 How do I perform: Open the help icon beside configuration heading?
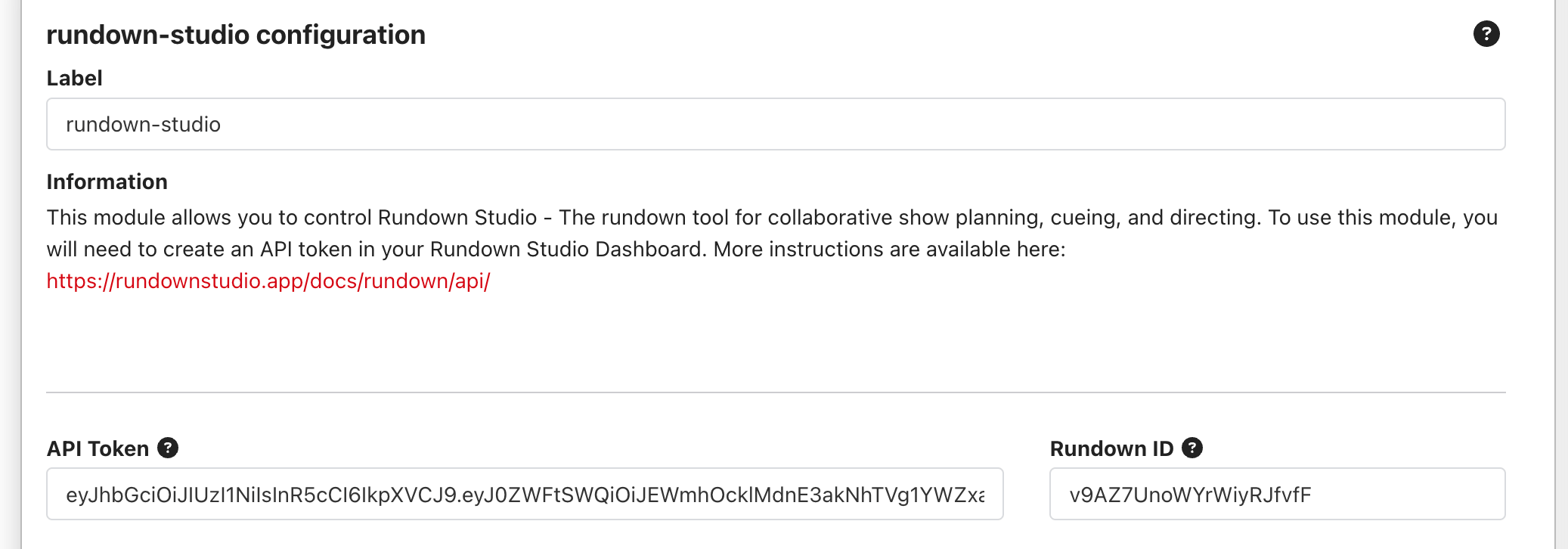1486,34
